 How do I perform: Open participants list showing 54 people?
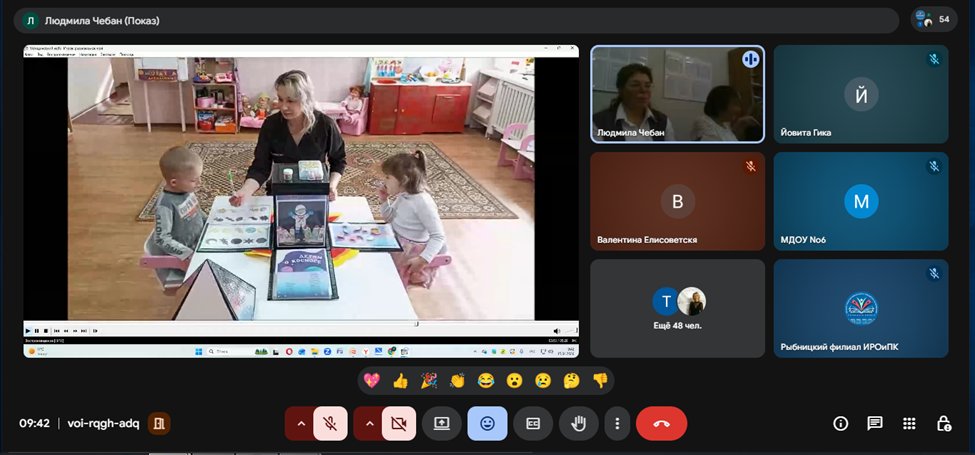934,19
